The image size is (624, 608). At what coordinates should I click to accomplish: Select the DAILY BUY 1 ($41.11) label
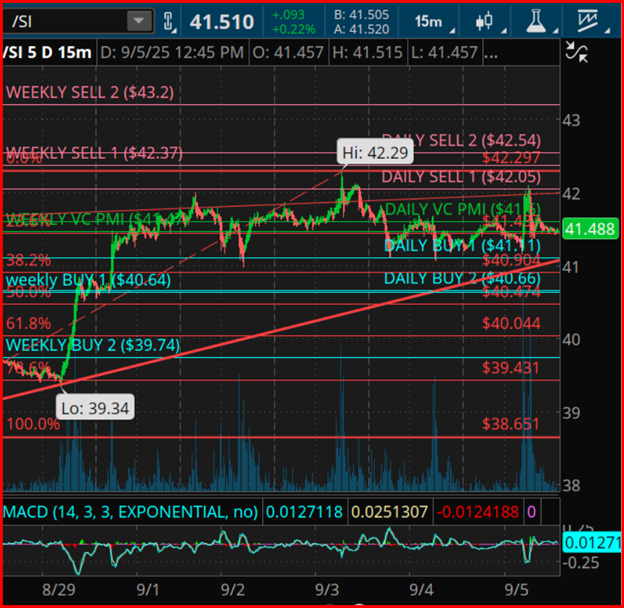pos(462,246)
